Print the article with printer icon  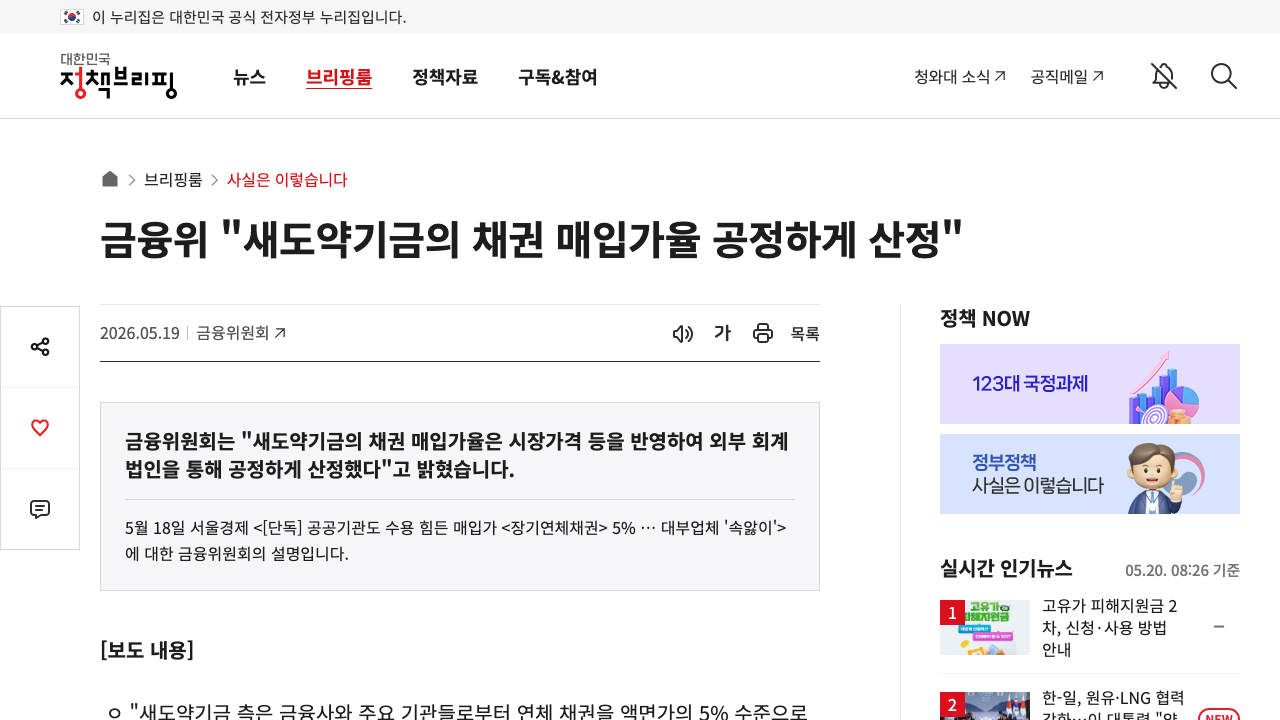click(x=763, y=333)
